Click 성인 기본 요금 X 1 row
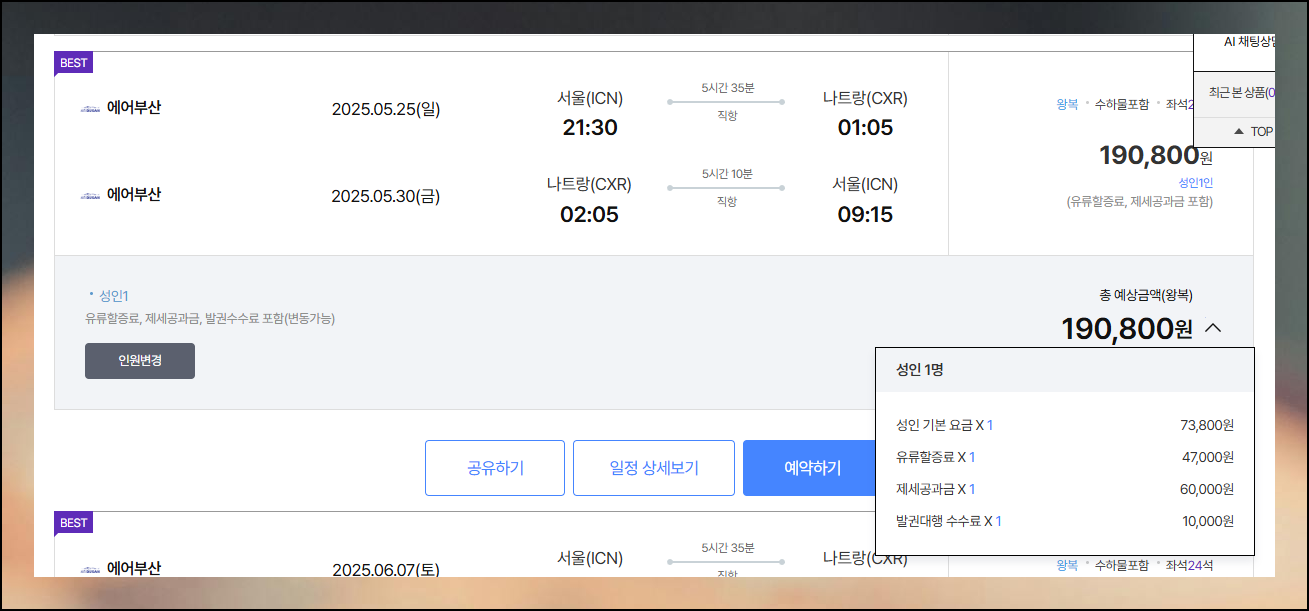Viewport: 1309px width, 611px height. [x=1065, y=425]
